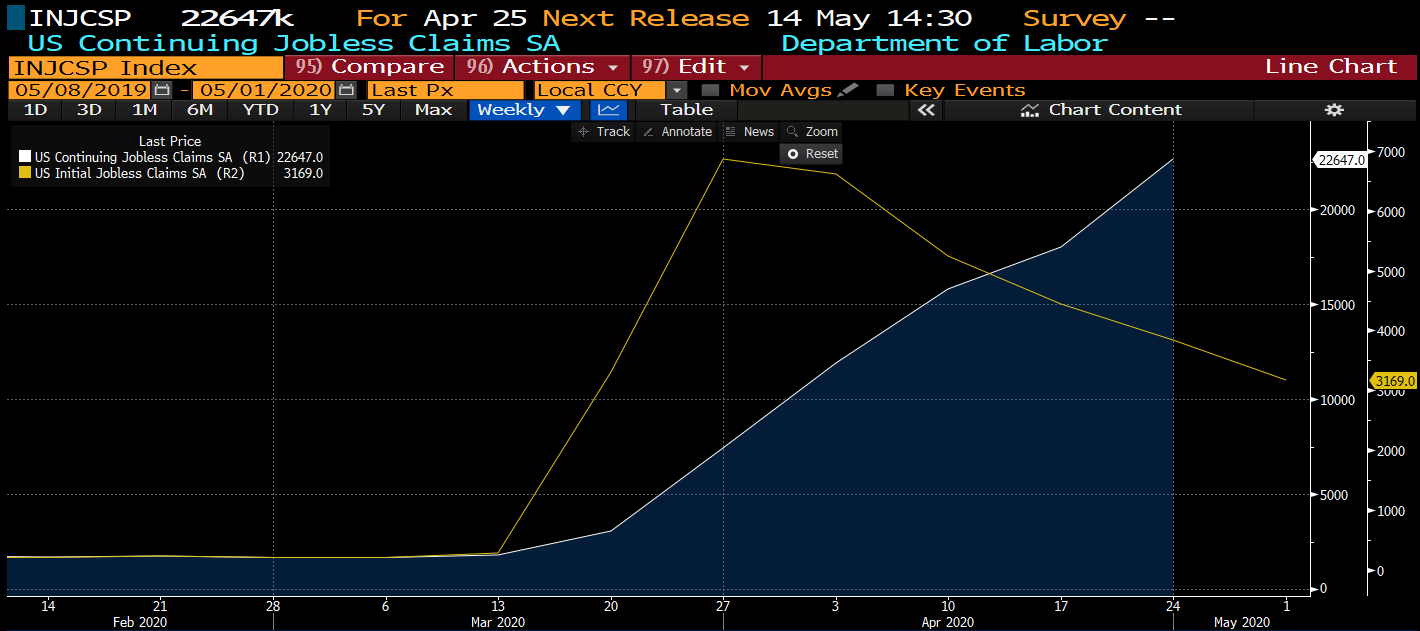Click white swatch for Continuing Jobless Claims

click(x=25, y=157)
